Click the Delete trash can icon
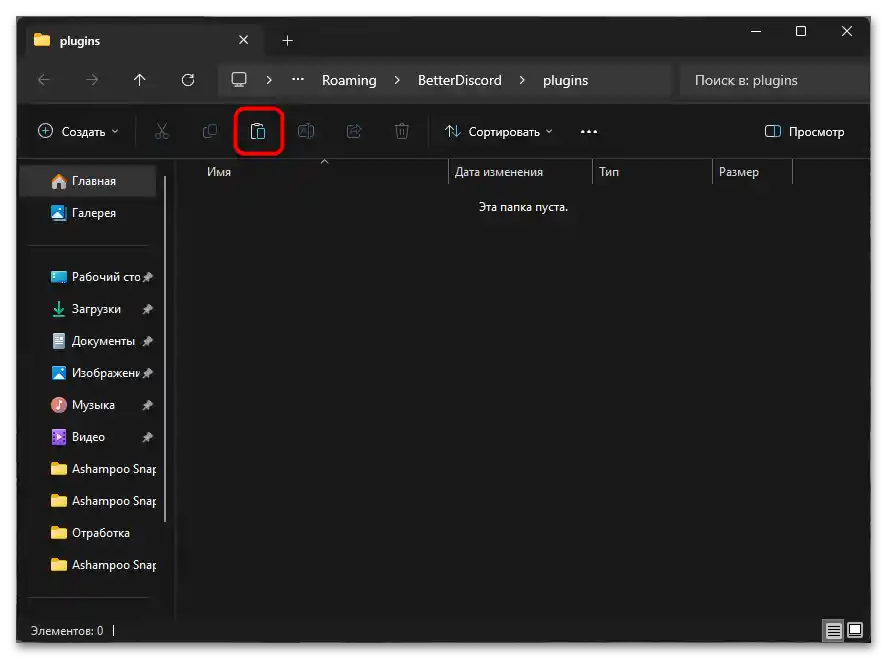Screen dimensions: 887x659 pyautogui.click(x=402, y=131)
